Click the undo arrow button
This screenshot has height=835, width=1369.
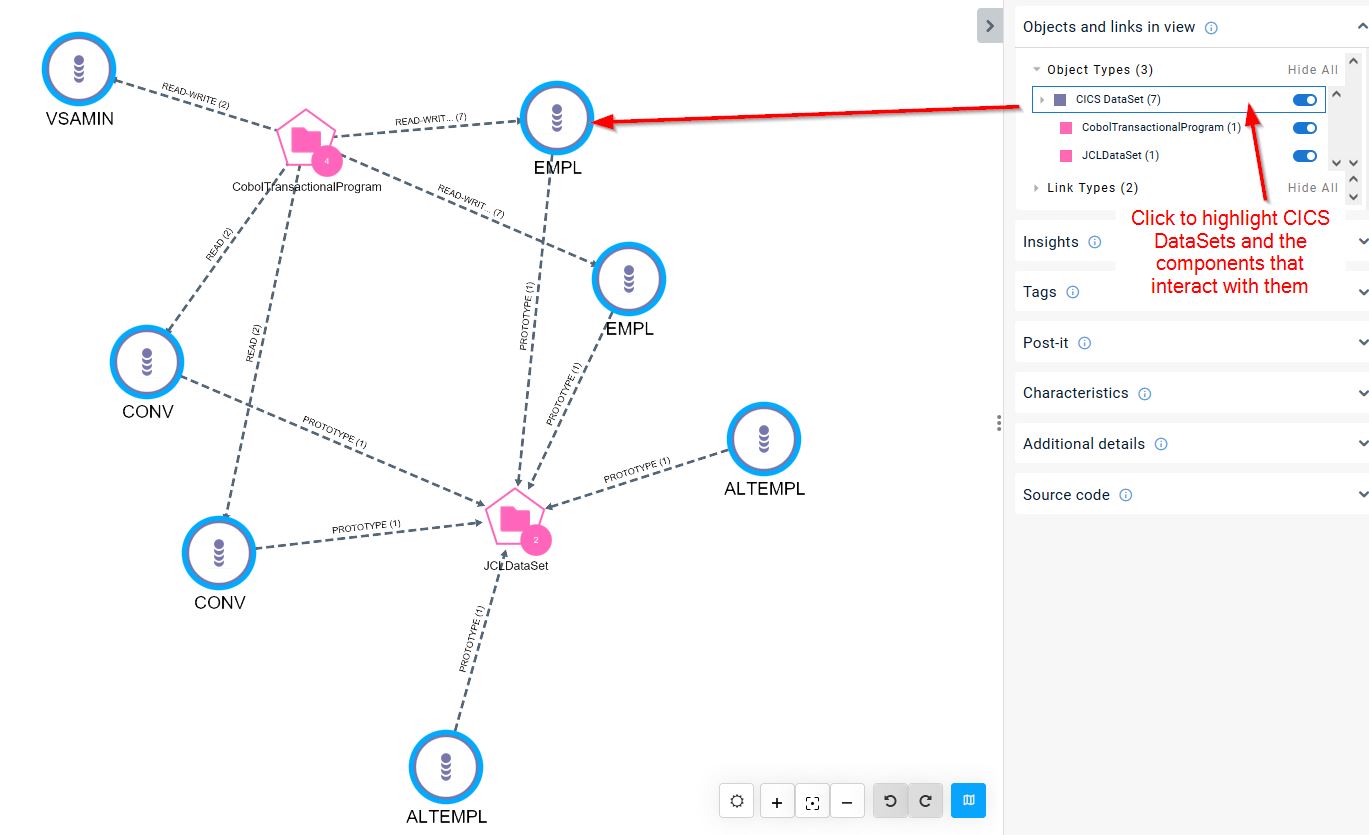(x=890, y=801)
